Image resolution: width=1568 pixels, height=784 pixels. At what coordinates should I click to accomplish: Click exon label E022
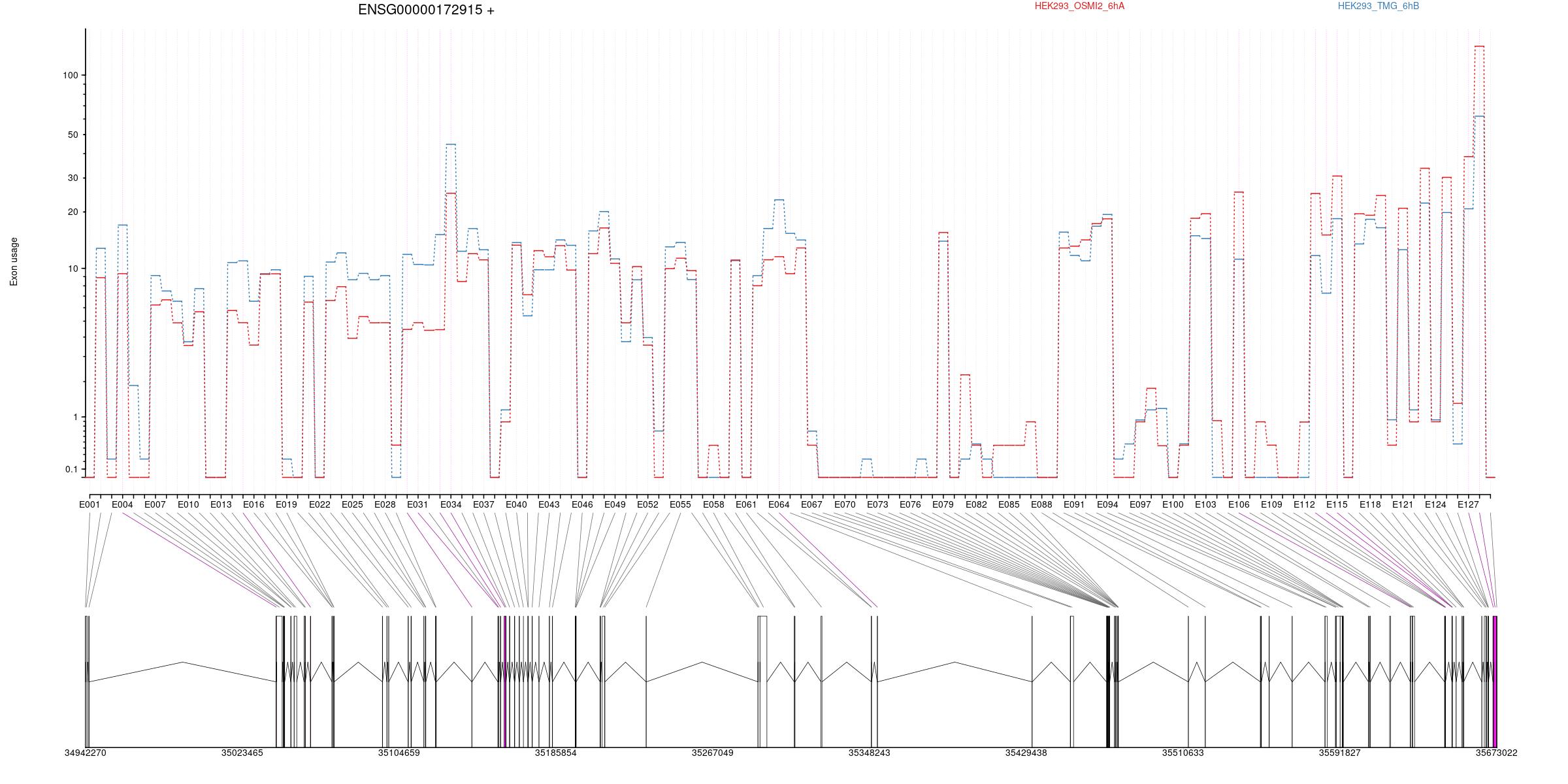(319, 504)
